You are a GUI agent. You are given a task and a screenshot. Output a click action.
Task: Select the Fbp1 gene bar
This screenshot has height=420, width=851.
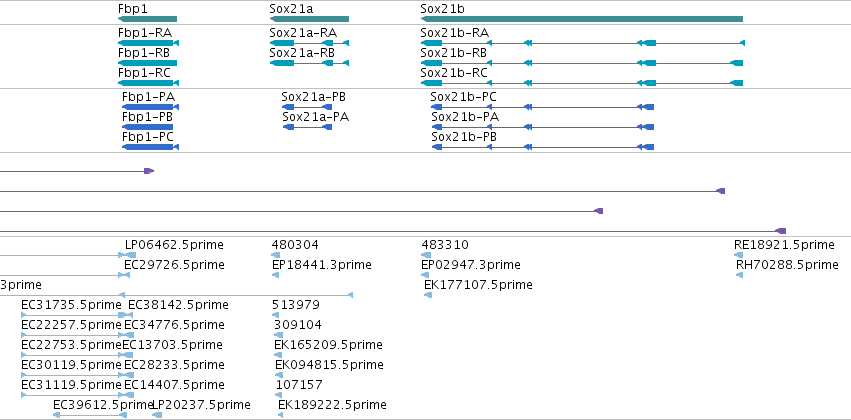tap(147, 19)
